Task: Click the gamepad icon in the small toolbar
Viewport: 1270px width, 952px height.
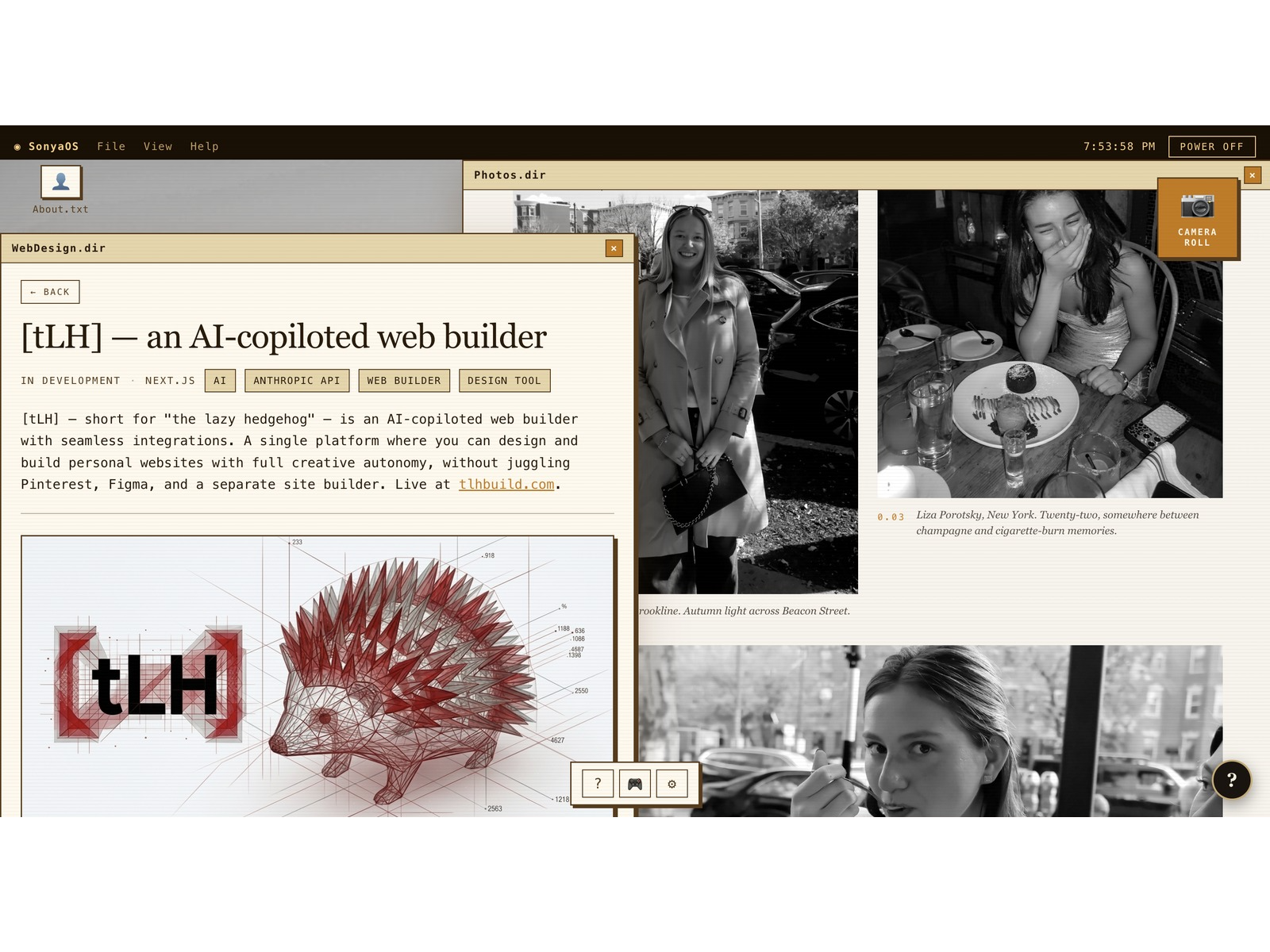Action: [635, 784]
